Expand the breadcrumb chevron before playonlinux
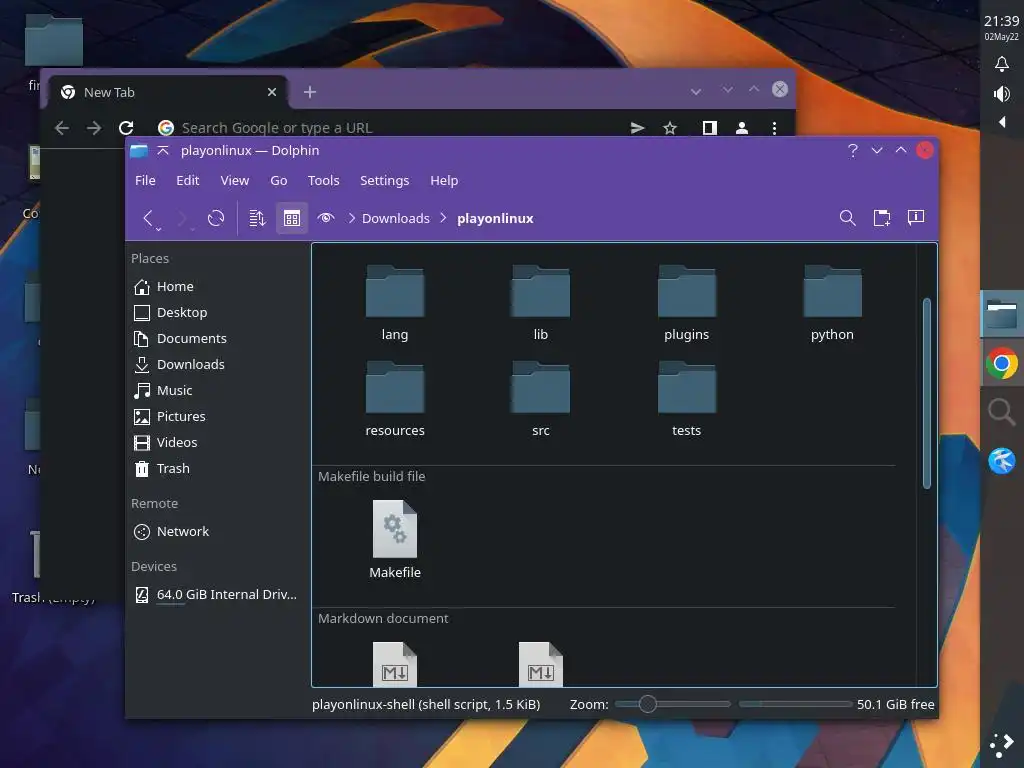The height and width of the screenshot is (768, 1024). tap(443, 218)
